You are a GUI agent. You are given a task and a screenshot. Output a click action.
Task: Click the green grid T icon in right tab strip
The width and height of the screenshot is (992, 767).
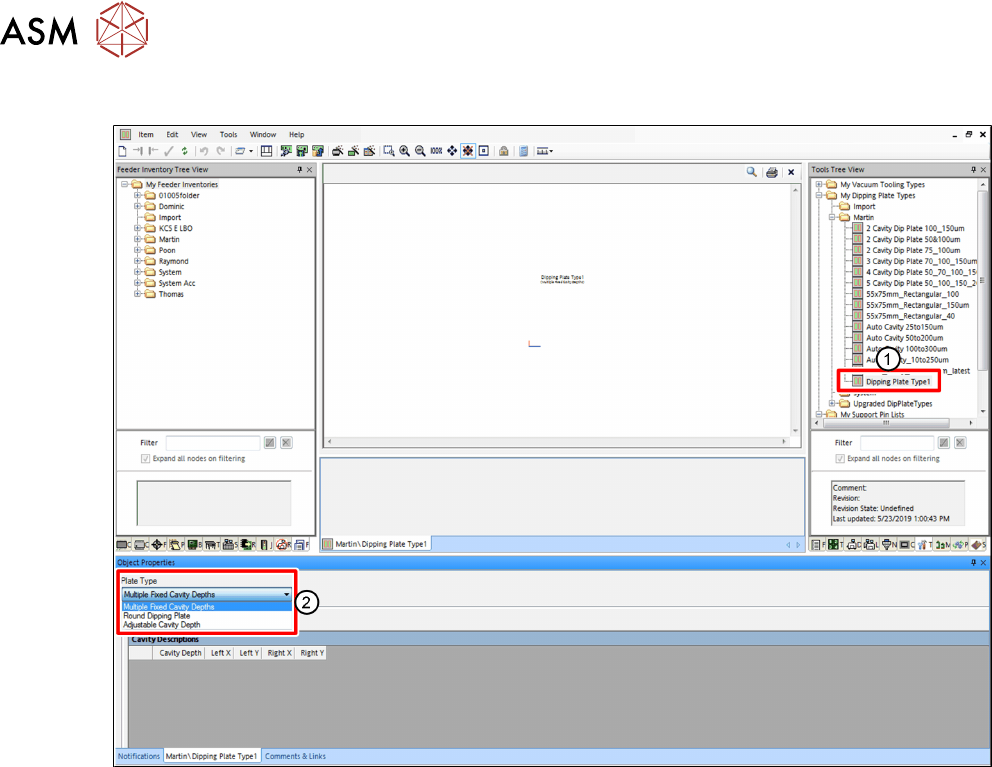833,544
